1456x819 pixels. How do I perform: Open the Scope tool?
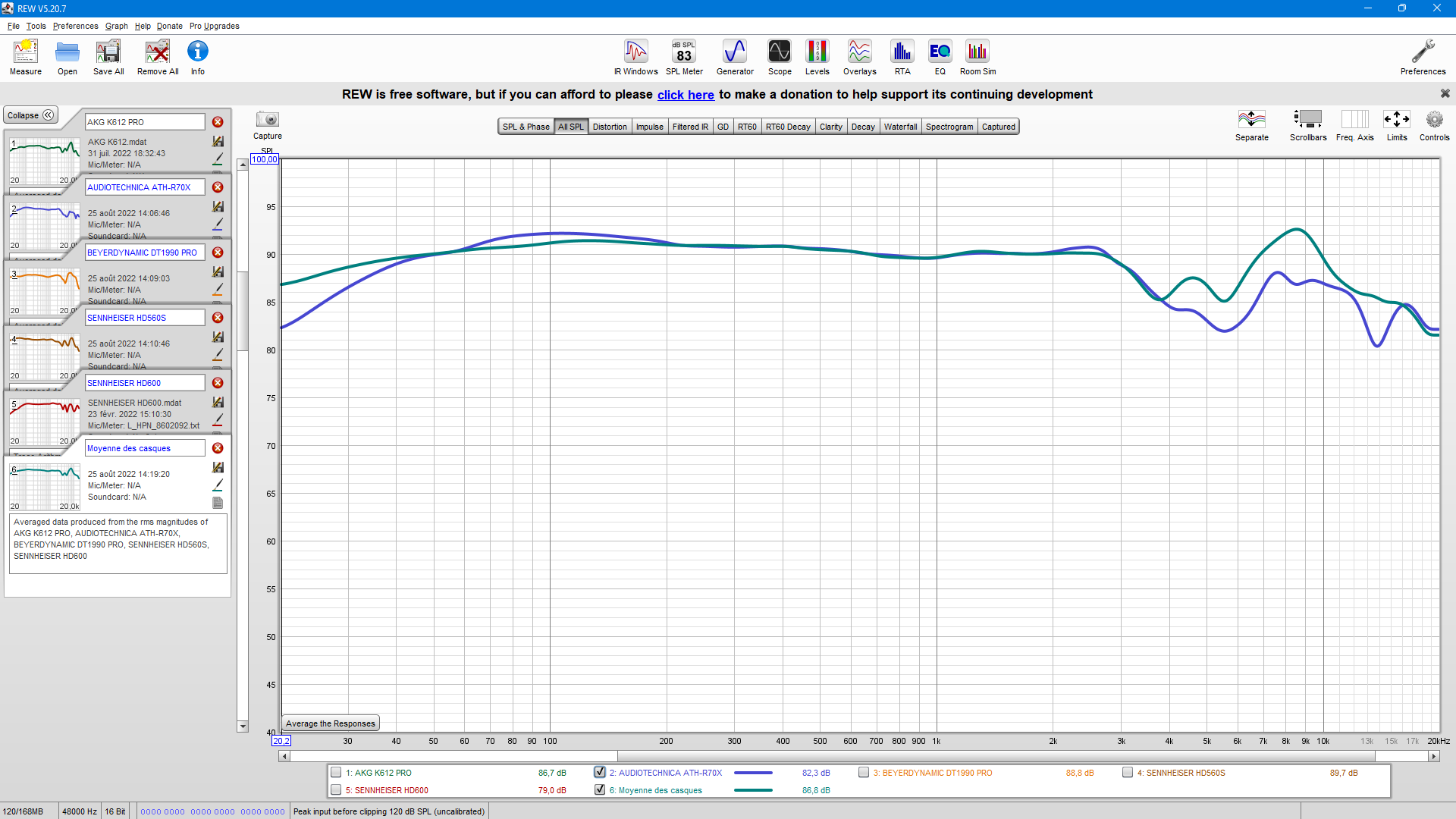[x=780, y=58]
